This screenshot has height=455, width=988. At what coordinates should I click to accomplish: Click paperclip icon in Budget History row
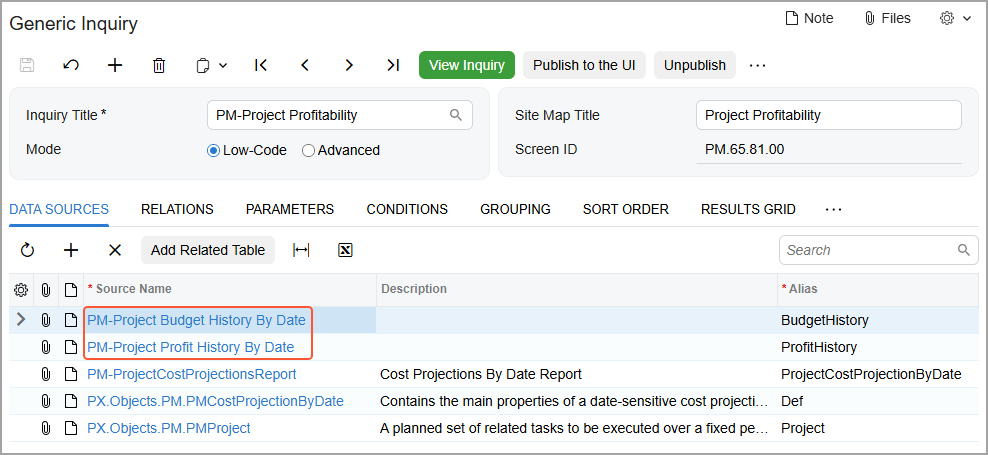[x=45, y=320]
